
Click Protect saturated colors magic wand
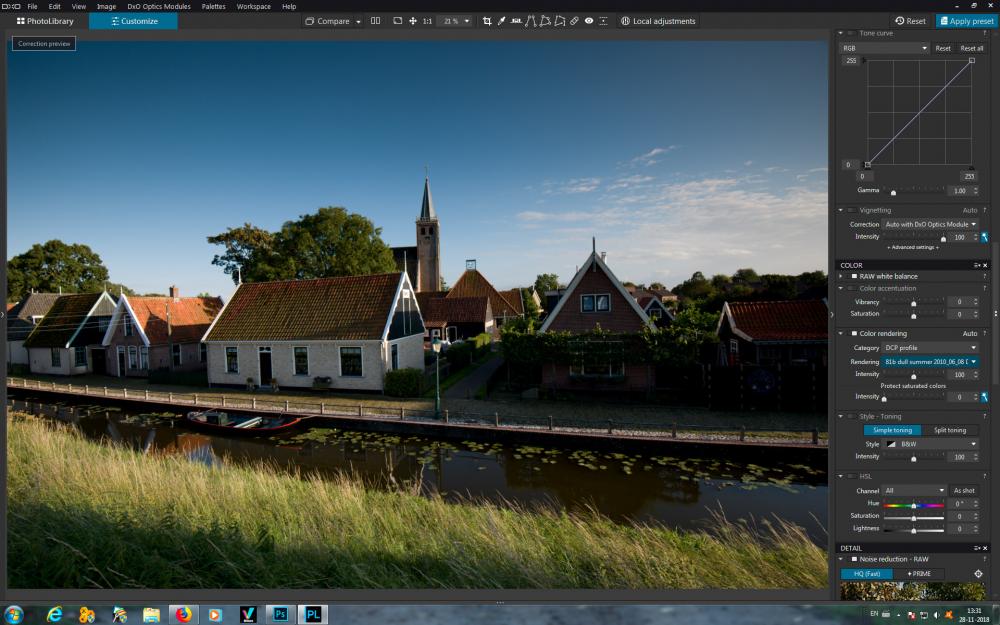(985, 397)
